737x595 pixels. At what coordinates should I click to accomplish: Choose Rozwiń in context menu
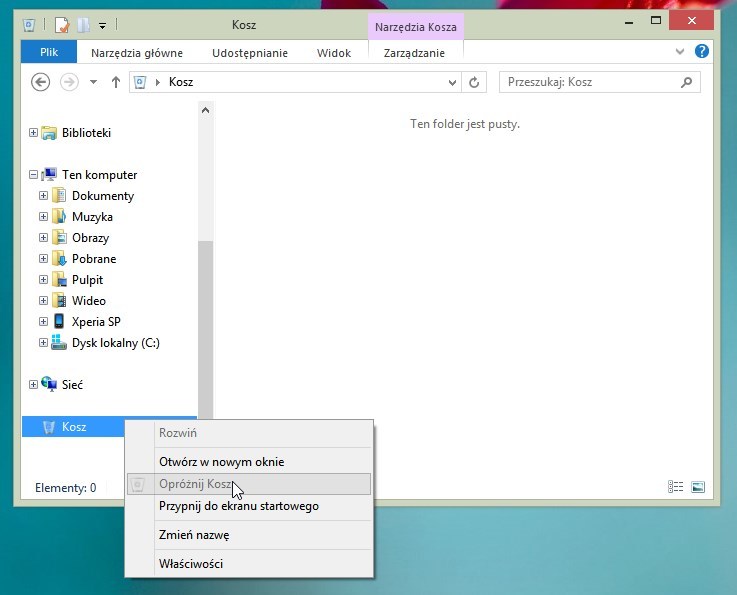click(x=249, y=433)
